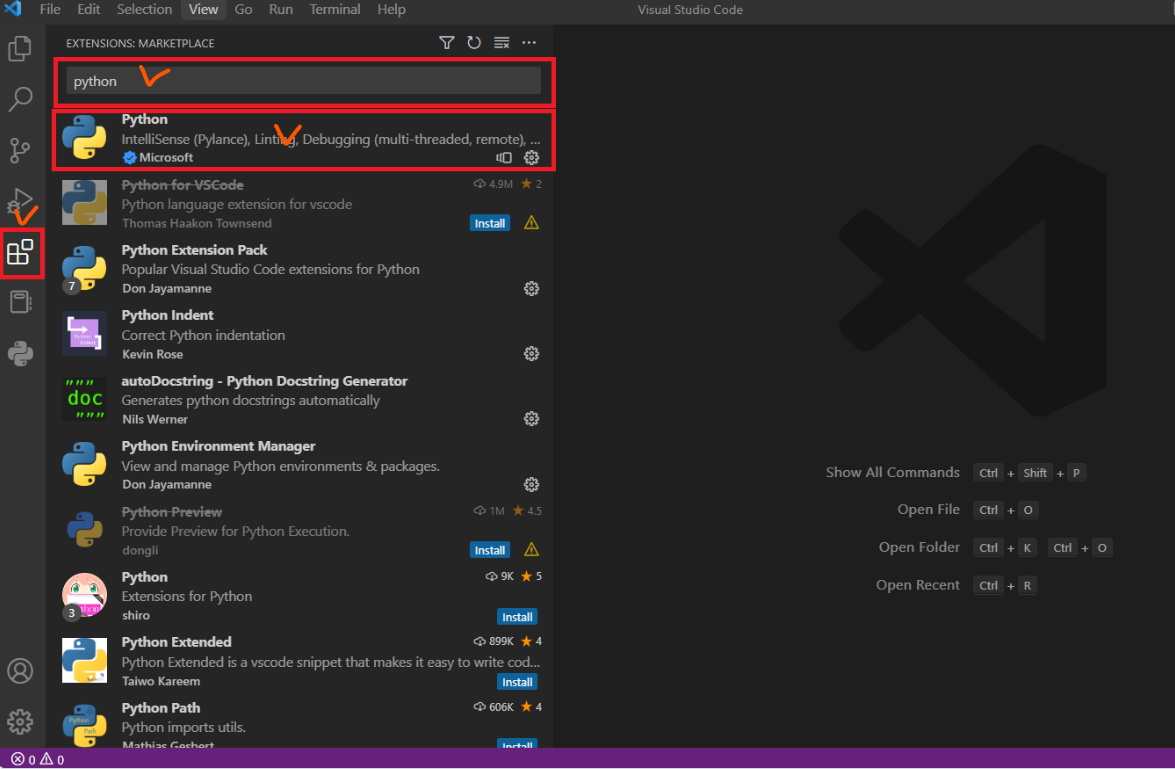
Task: Open the Help menu
Action: (391, 10)
